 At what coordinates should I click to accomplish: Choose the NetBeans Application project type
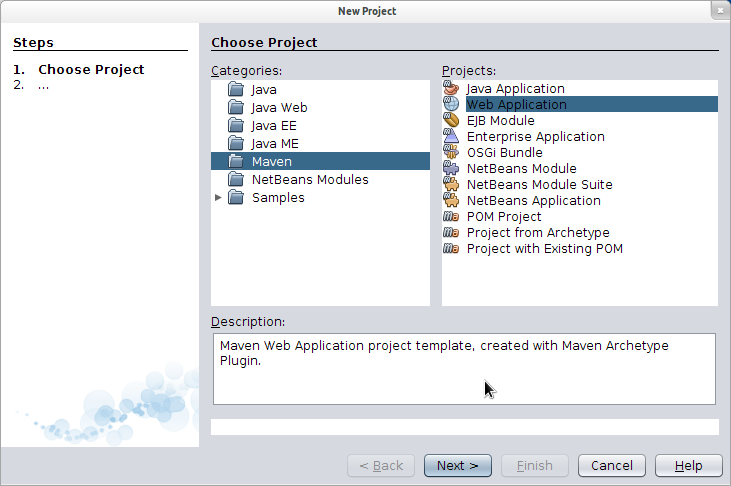pyautogui.click(x=534, y=201)
